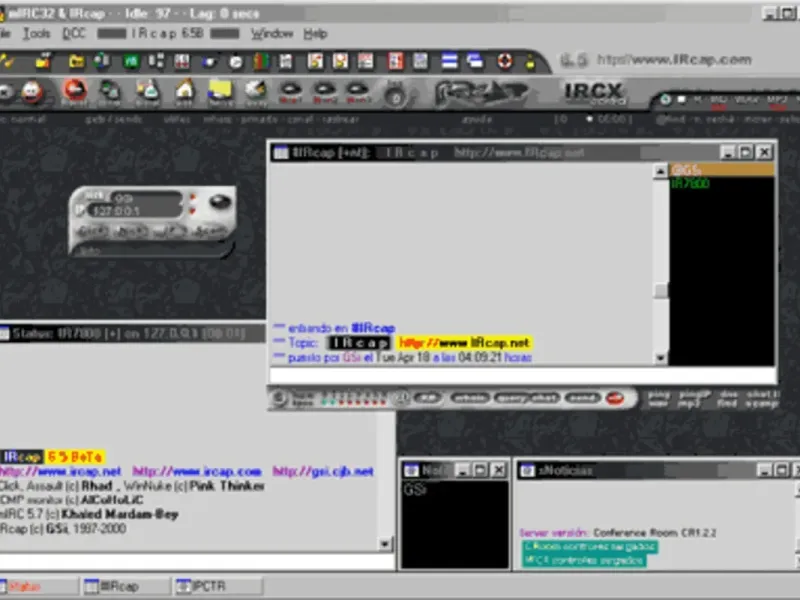Viewport: 800px width, 600px height.
Task: Select @GSi in the channel nick list
Action: (x=722, y=170)
